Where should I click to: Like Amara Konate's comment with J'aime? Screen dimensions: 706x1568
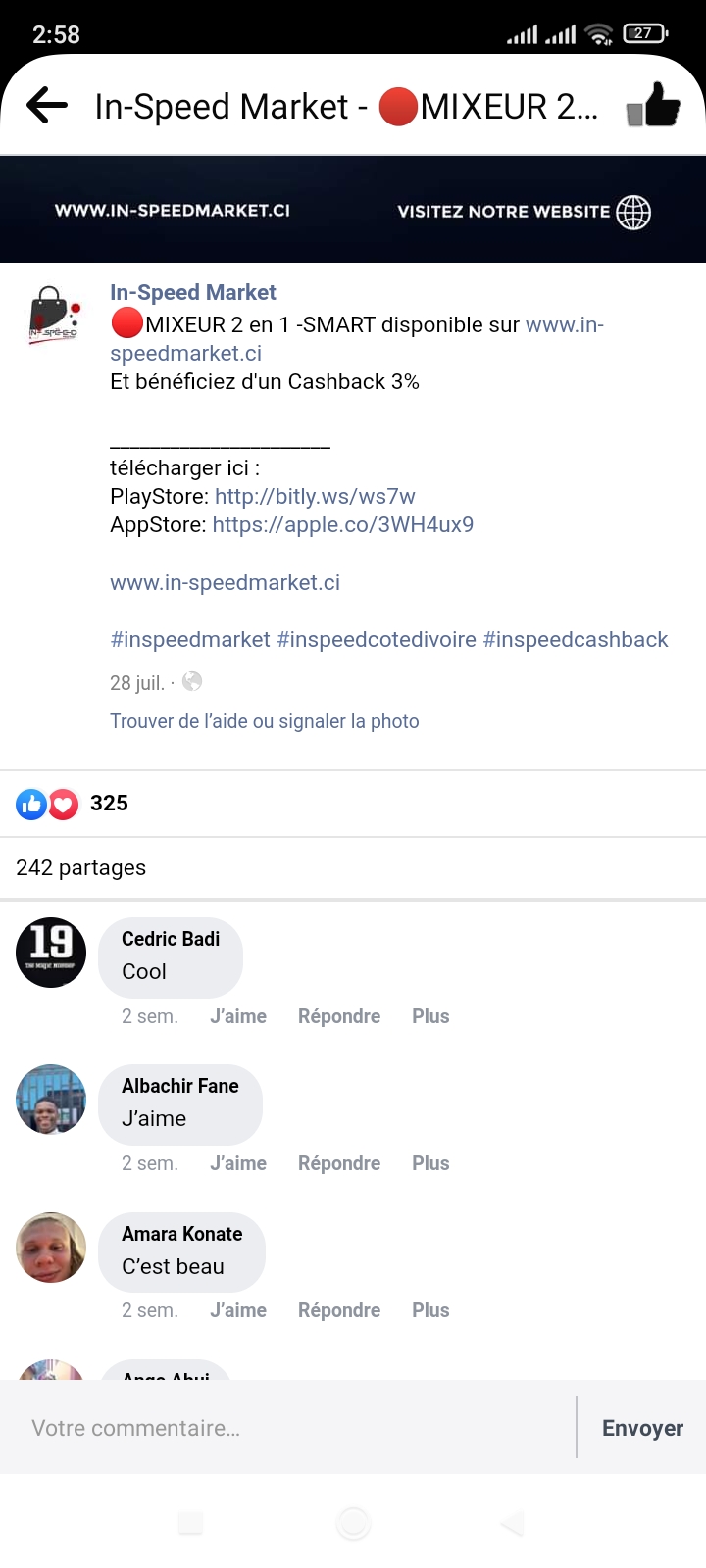238,1310
